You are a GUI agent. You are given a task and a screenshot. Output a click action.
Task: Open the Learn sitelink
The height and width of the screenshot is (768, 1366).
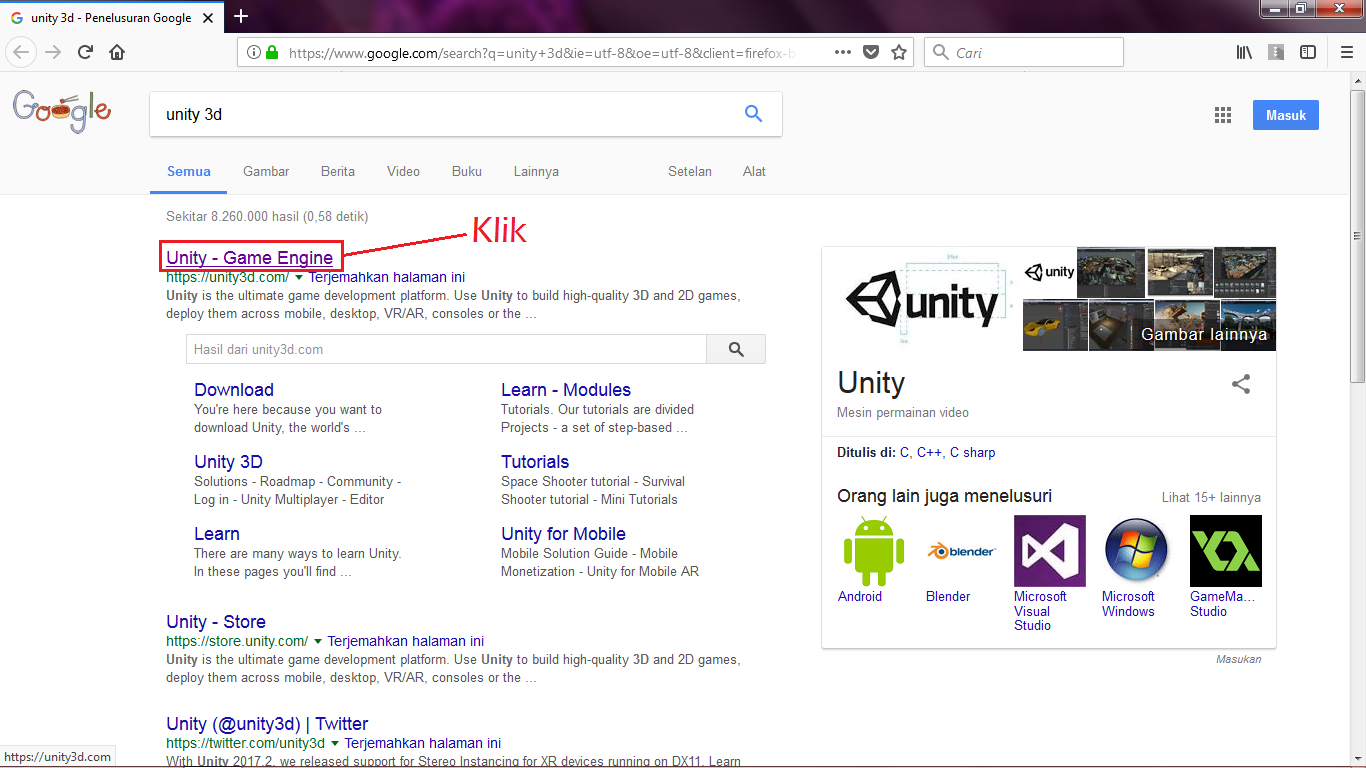(x=217, y=534)
